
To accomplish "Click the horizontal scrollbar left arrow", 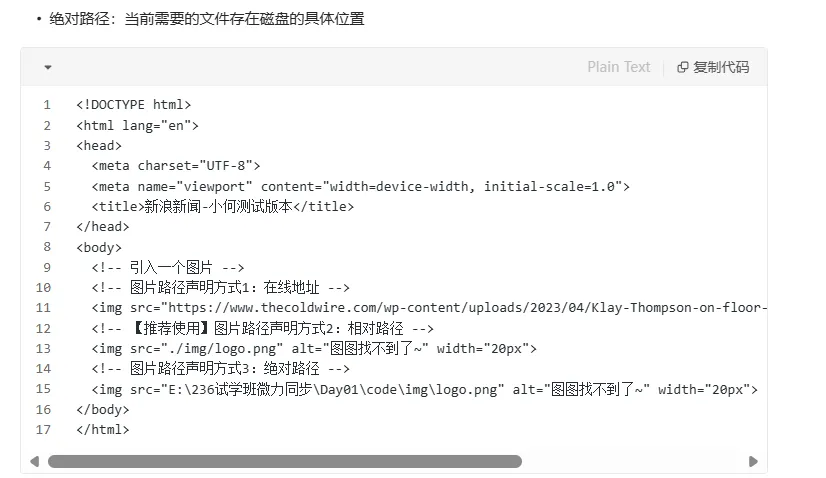I will pos(34,461).
